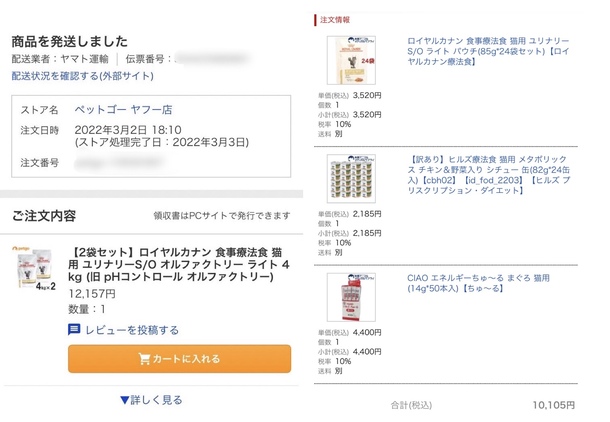Expand details with 詳しく見る text
Screen dimensions: 610x422
[x=158, y=400]
